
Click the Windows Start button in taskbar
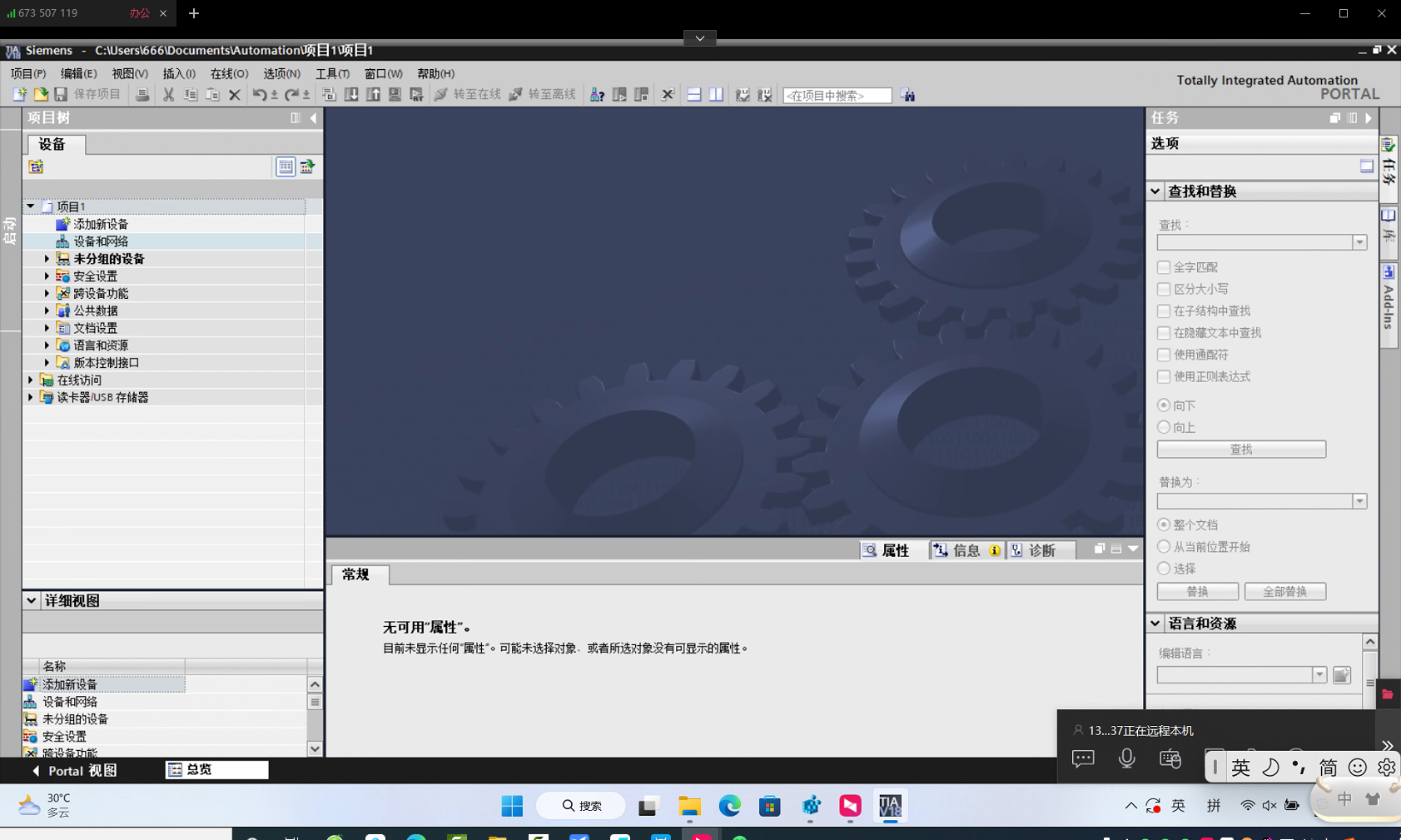click(x=512, y=806)
